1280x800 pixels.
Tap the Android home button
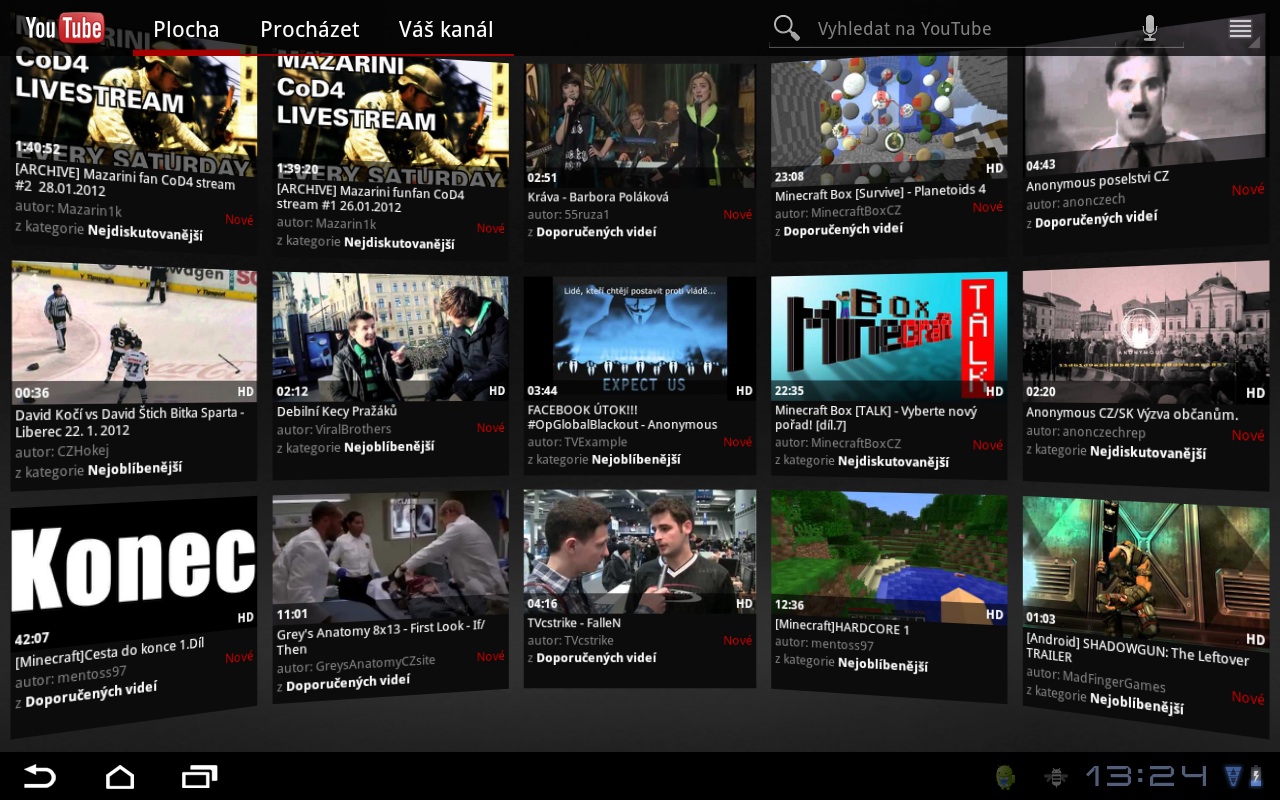120,776
